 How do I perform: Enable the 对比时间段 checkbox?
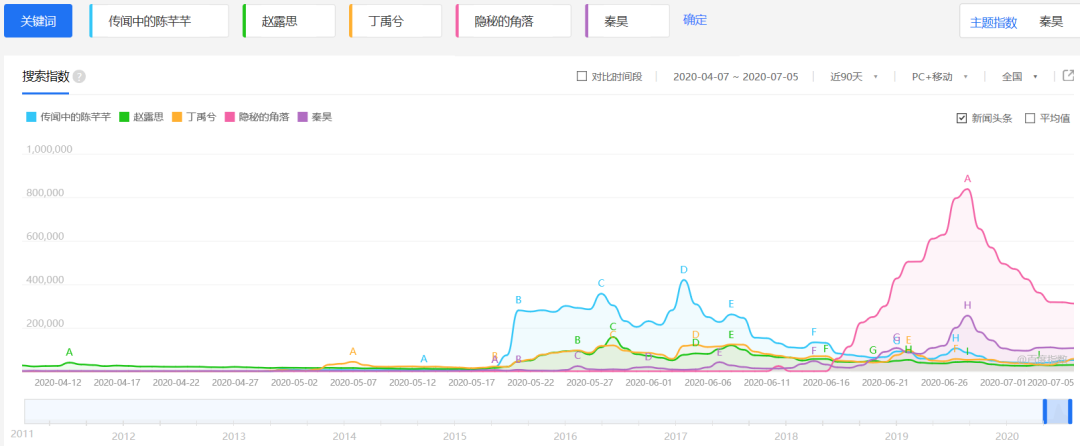point(582,77)
